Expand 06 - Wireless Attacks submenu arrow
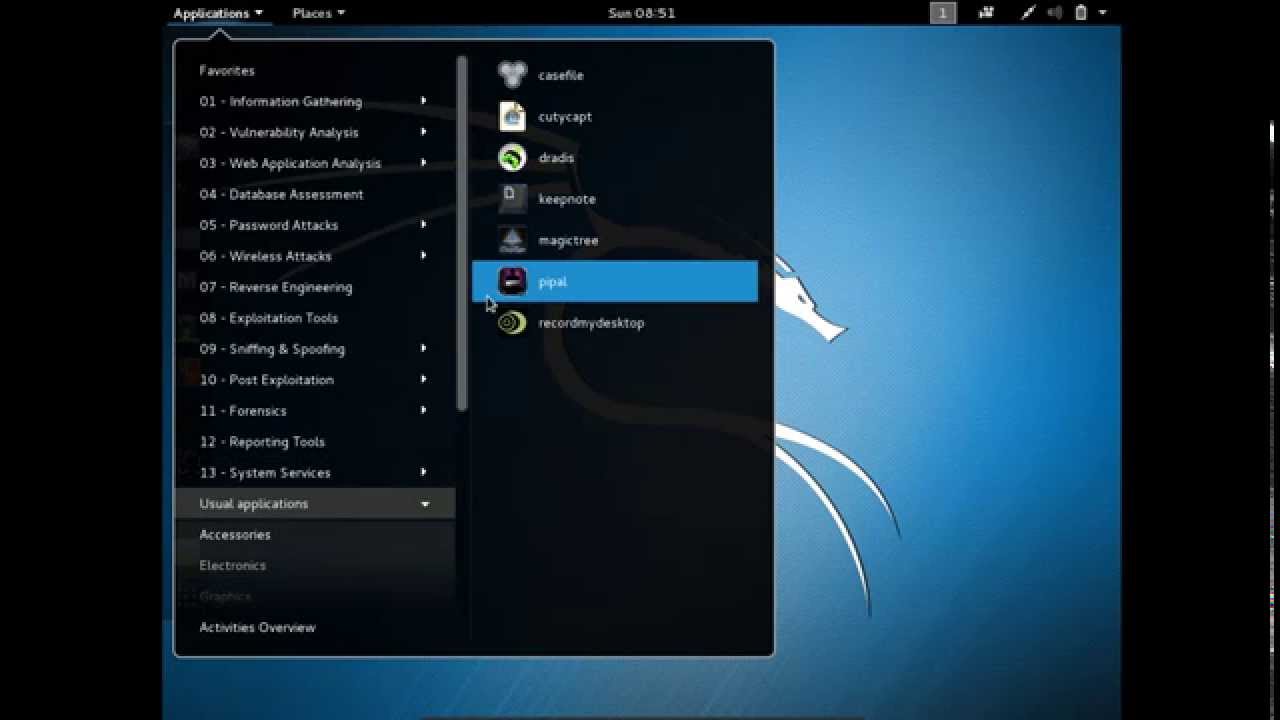Viewport: 1280px width, 720px height. (424, 256)
